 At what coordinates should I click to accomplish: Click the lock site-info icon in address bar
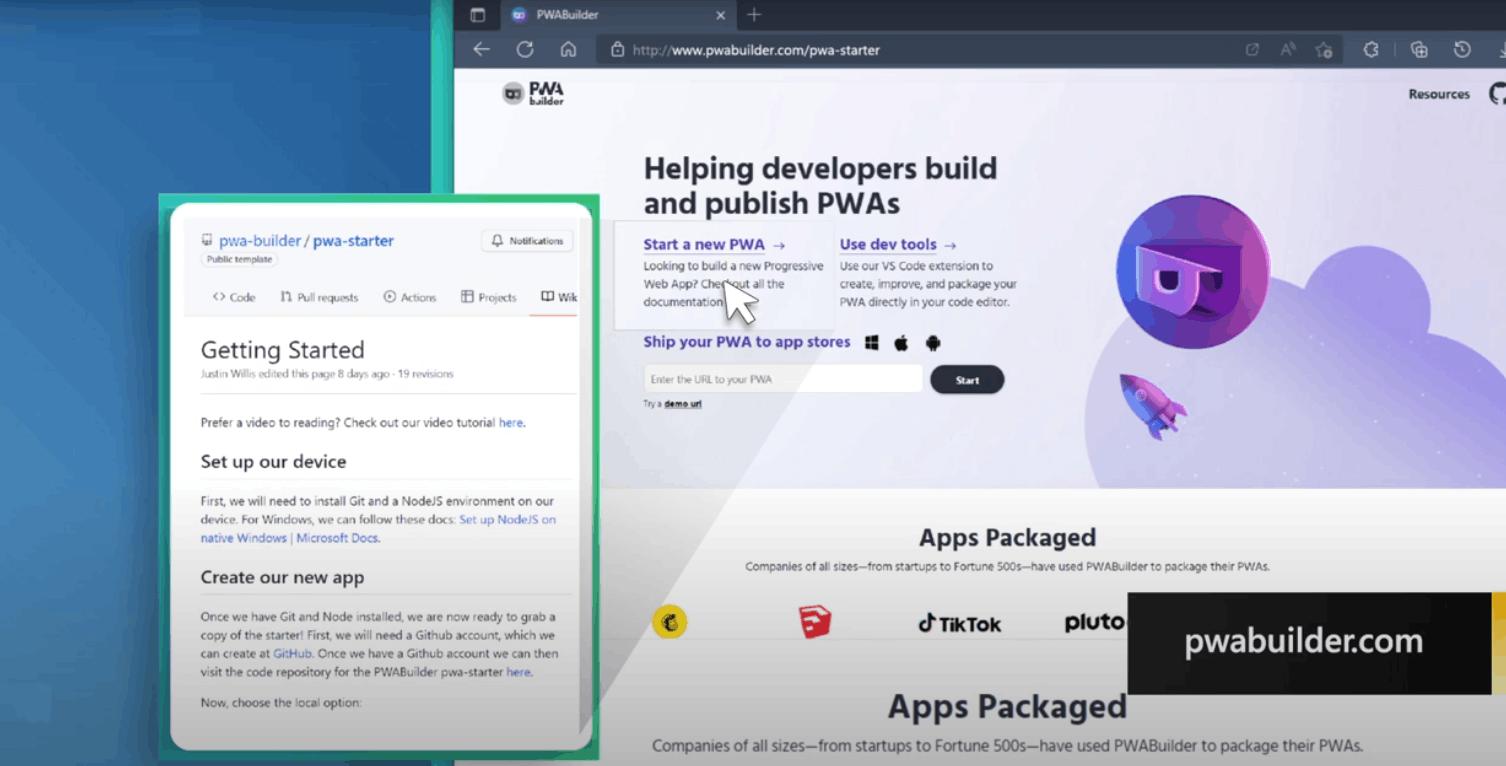coord(617,49)
